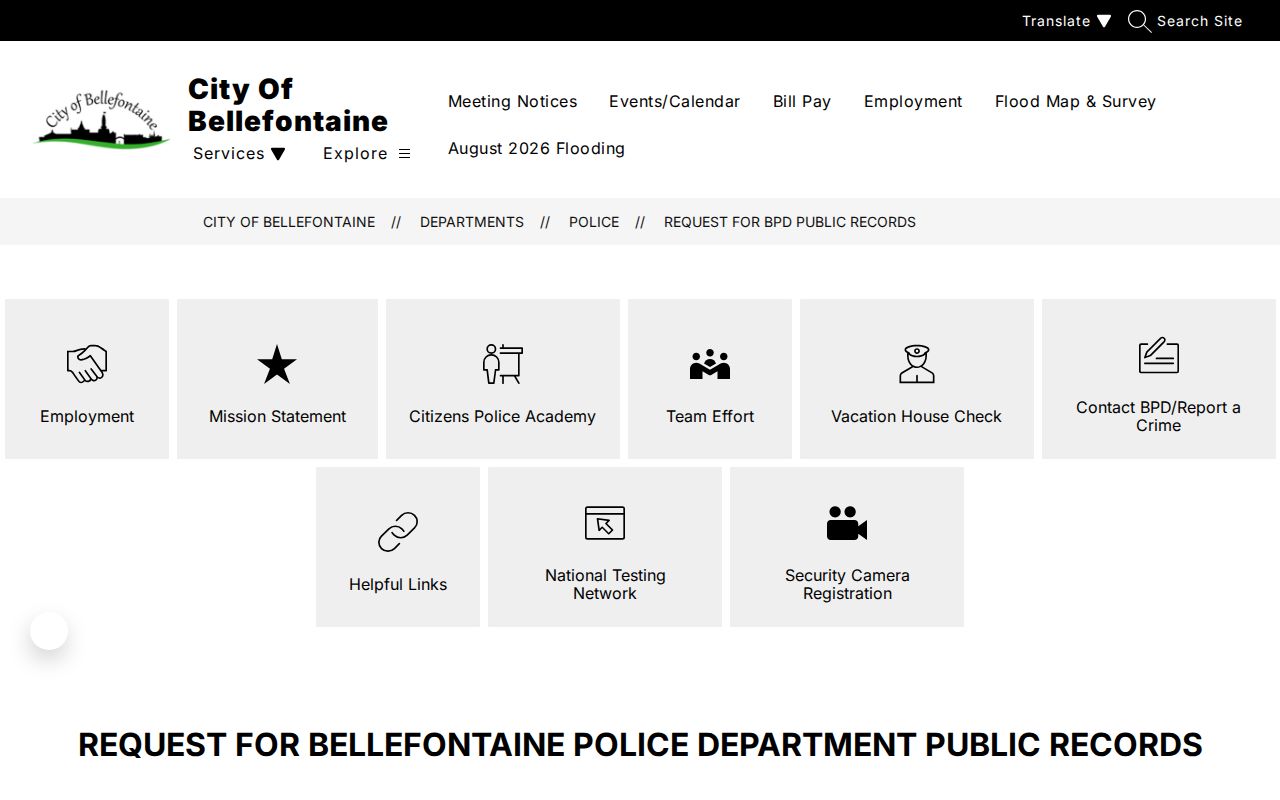Click the City Of Bellefontaine site title
The height and width of the screenshot is (800, 1280).
click(288, 104)
